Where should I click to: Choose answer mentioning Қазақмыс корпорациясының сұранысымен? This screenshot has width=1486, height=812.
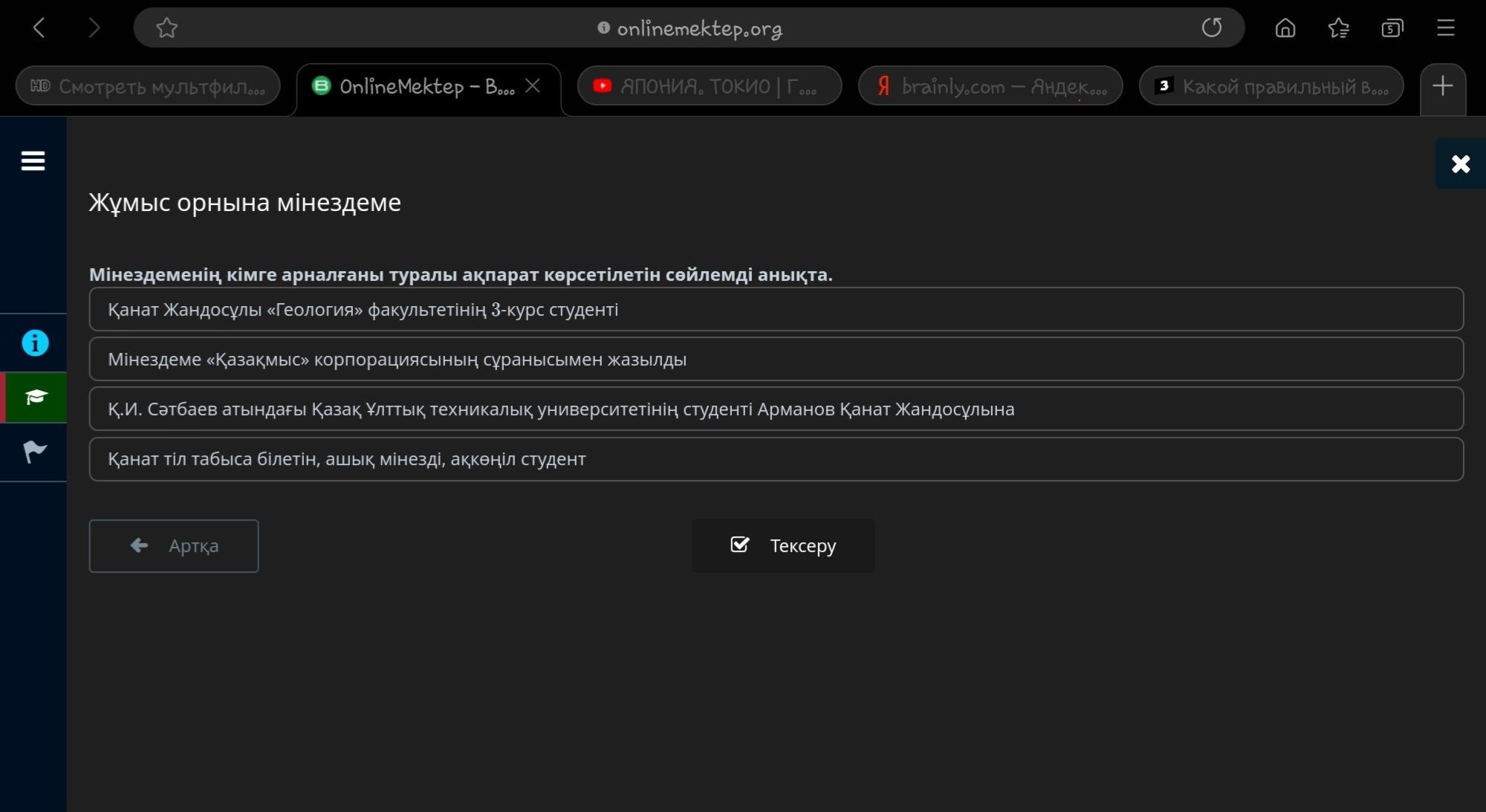[x=776, y=359]
